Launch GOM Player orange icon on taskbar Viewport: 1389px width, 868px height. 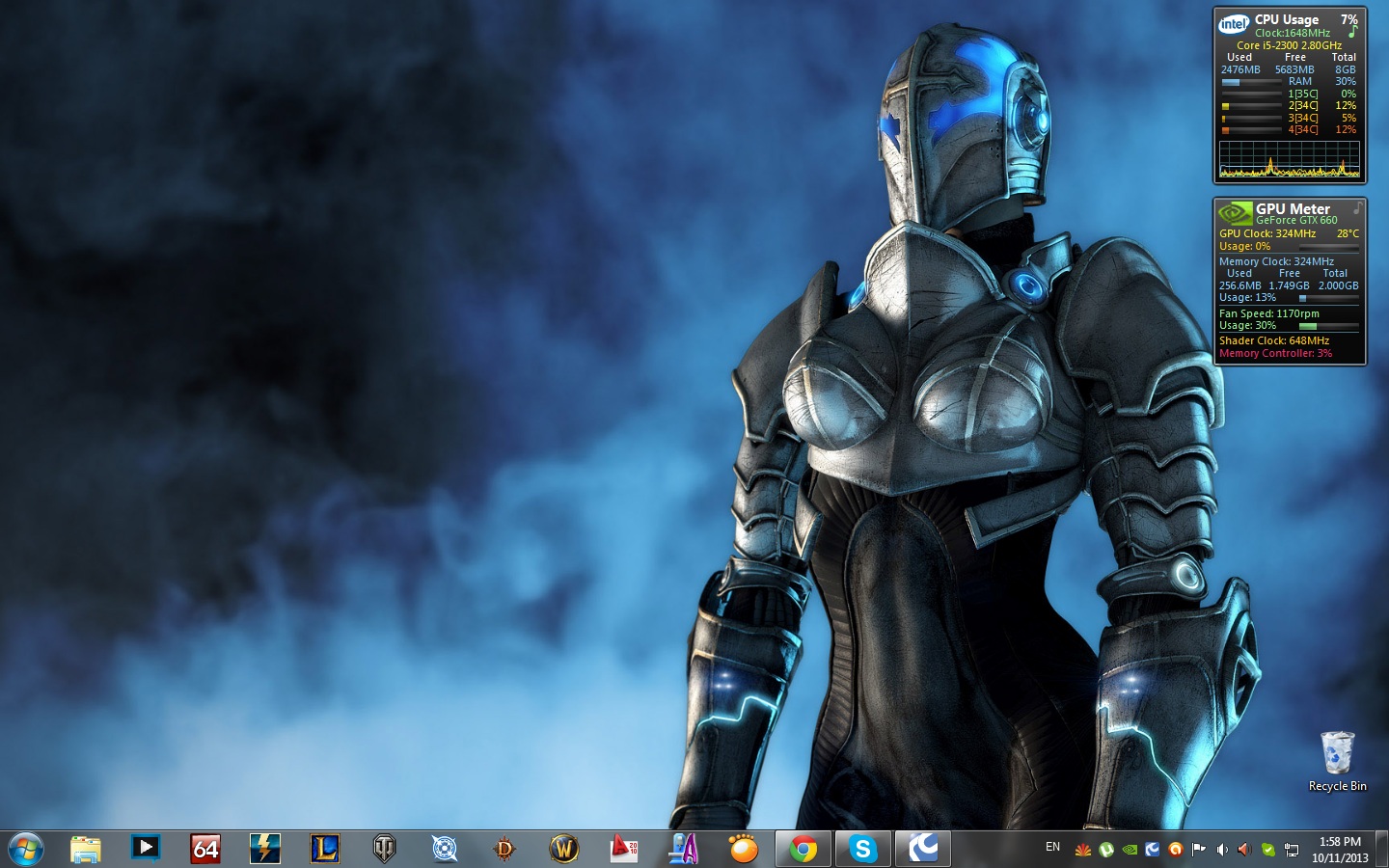(x=743, y=849)
